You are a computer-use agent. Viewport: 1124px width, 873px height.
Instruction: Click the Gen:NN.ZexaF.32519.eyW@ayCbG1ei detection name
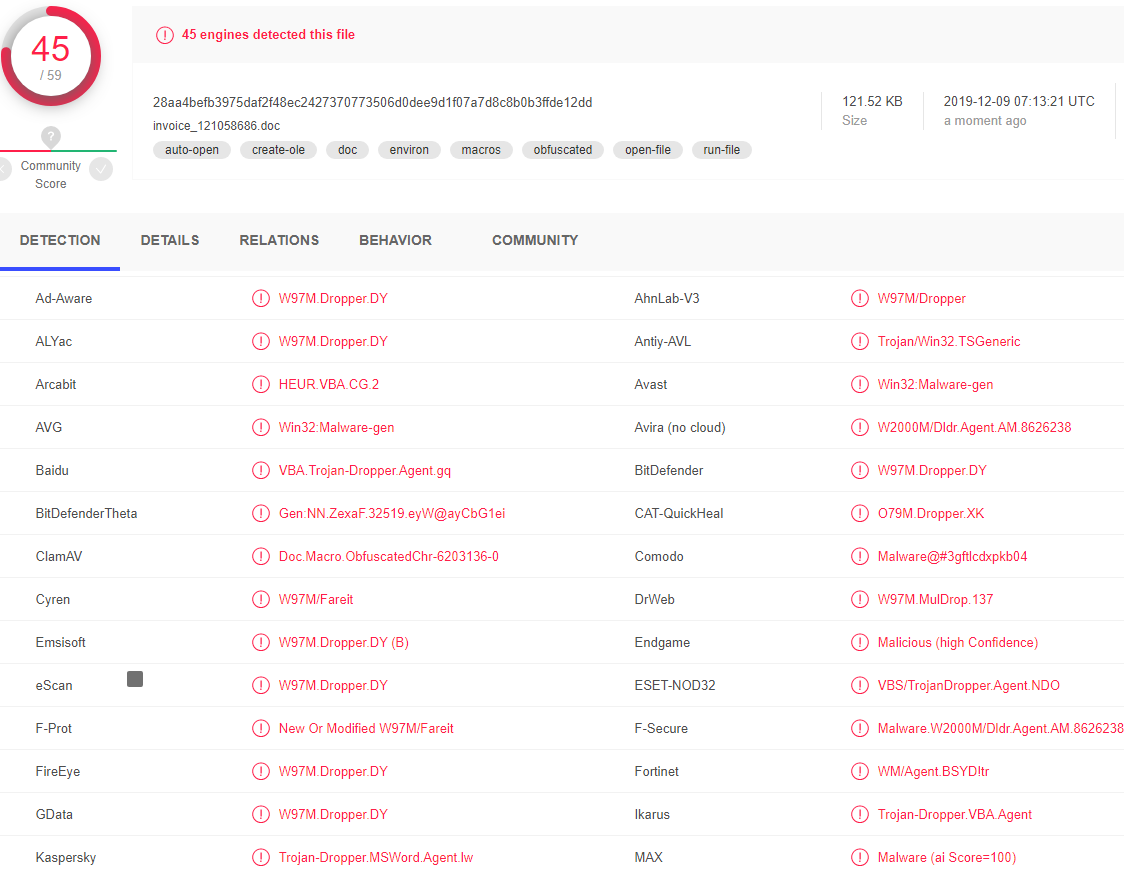(392, 513)
